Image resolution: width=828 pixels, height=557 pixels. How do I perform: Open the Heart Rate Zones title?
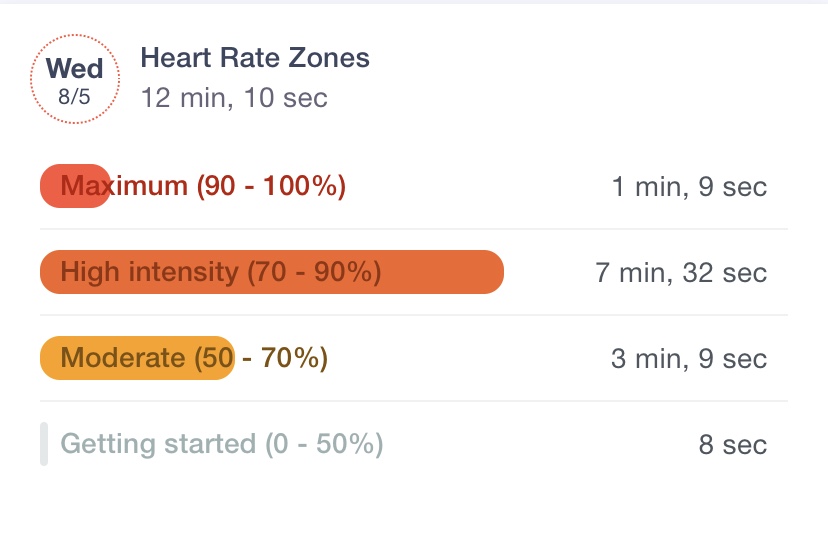tap(255, 58)
